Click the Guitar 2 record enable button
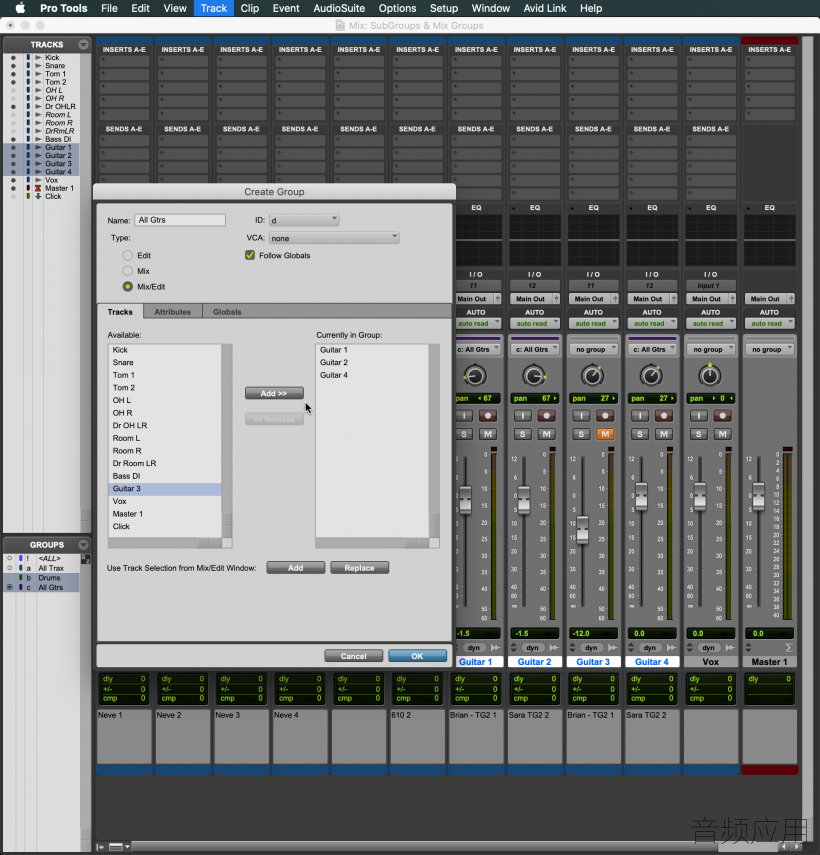Viewport: 820px width, 855px height. click(546, 416)
